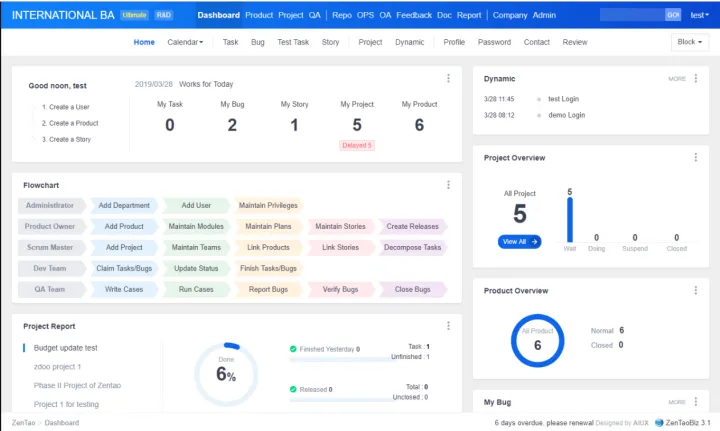Open the Project Overview panel options icon

click(x=695, y=157)
